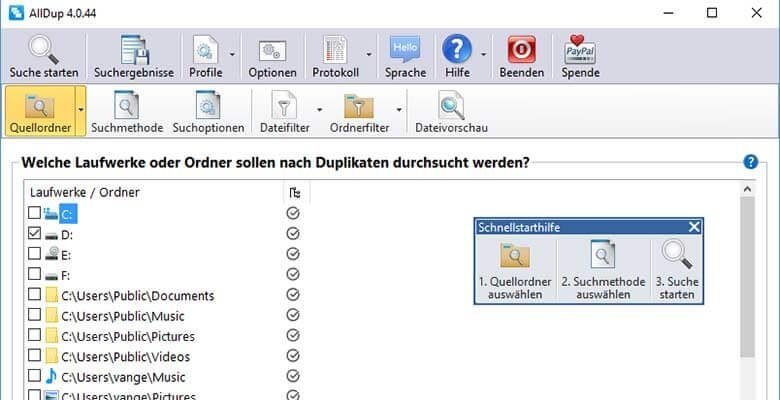The height and width of the screenshot is (400, 780).
Task: Select C:\Users\vange\Music entry
Action: (x=123, y=377)
